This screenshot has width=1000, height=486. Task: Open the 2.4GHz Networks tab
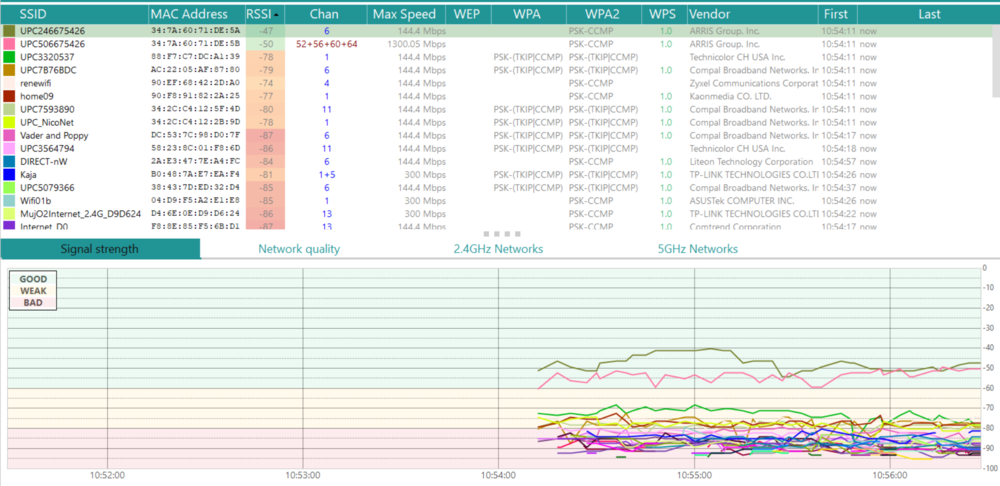[498, 249]
